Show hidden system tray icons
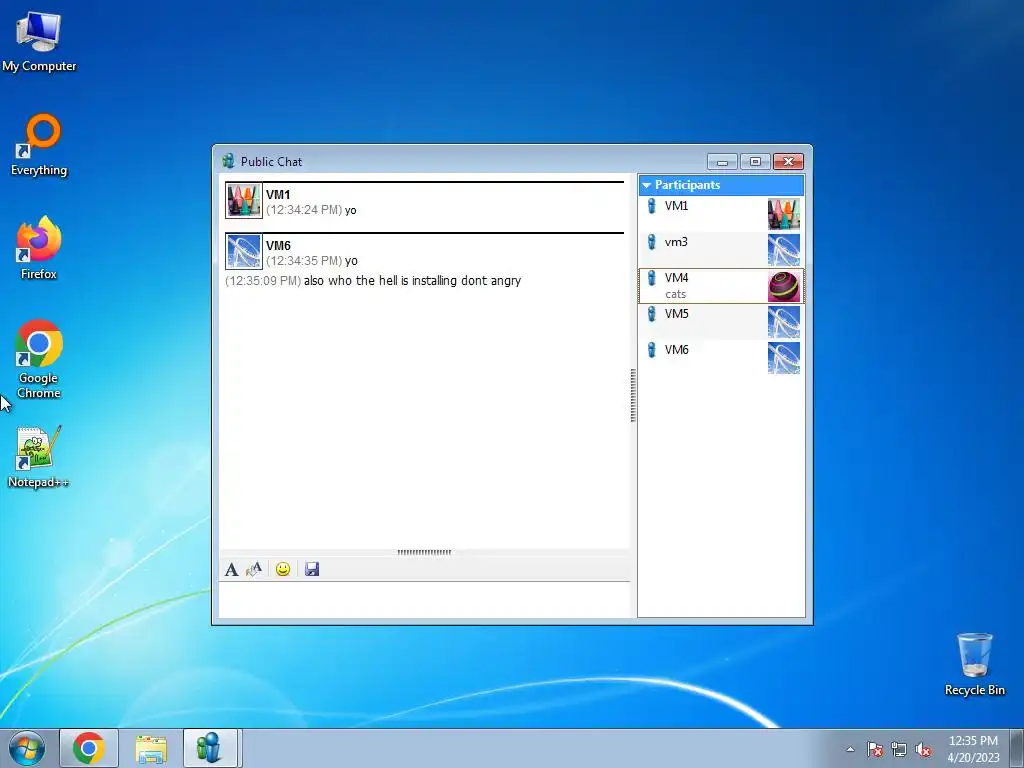 point(850,749)
